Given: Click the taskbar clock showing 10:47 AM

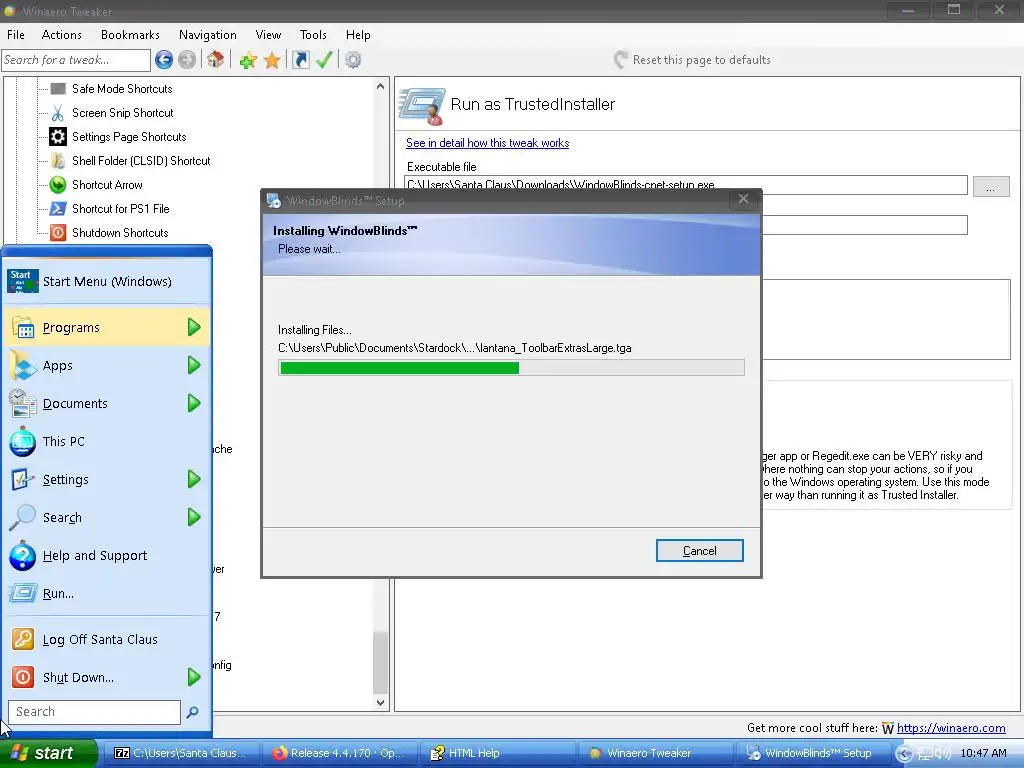Looking at the screenshot, I should click(x=983, y=754).
